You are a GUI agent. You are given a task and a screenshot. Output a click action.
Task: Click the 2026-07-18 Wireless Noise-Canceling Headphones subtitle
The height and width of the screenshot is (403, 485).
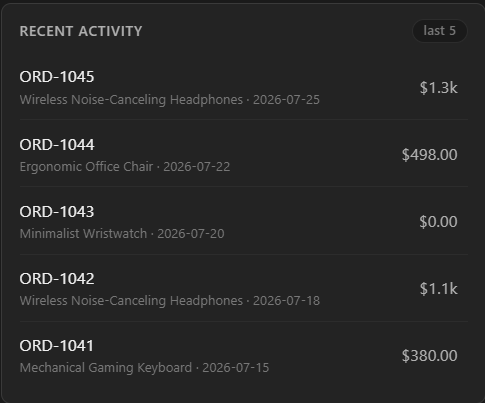[170, 301]
